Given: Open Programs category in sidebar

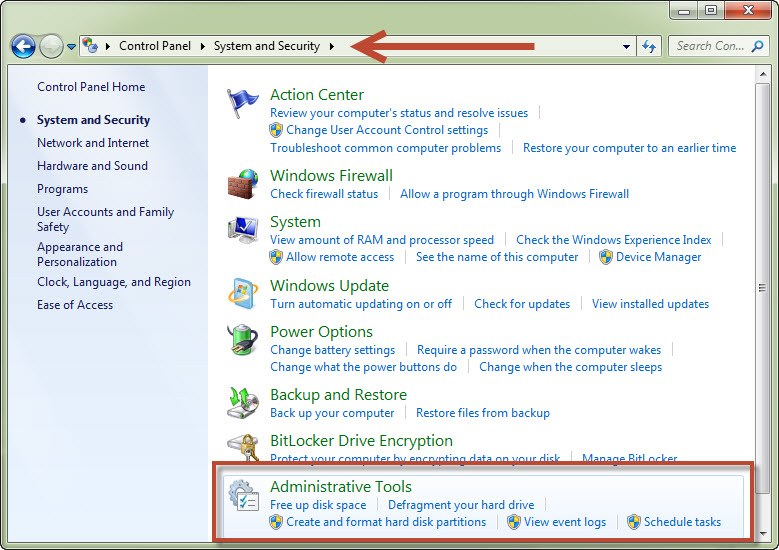Looking at the screenshot, I should tap(63, 189).
